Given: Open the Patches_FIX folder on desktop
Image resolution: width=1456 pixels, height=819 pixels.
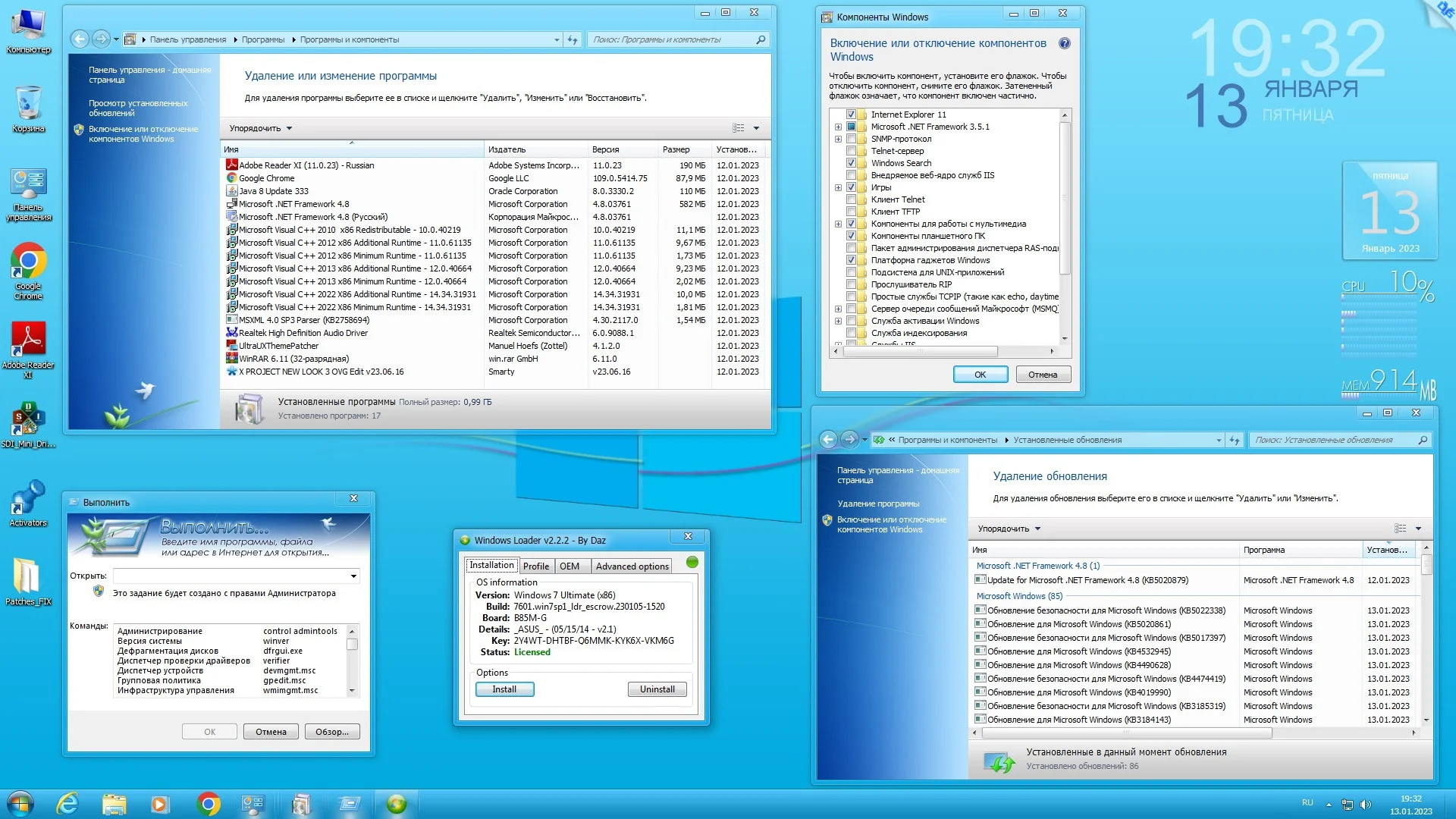Looking at the screenshot, I should pos(28,576).
